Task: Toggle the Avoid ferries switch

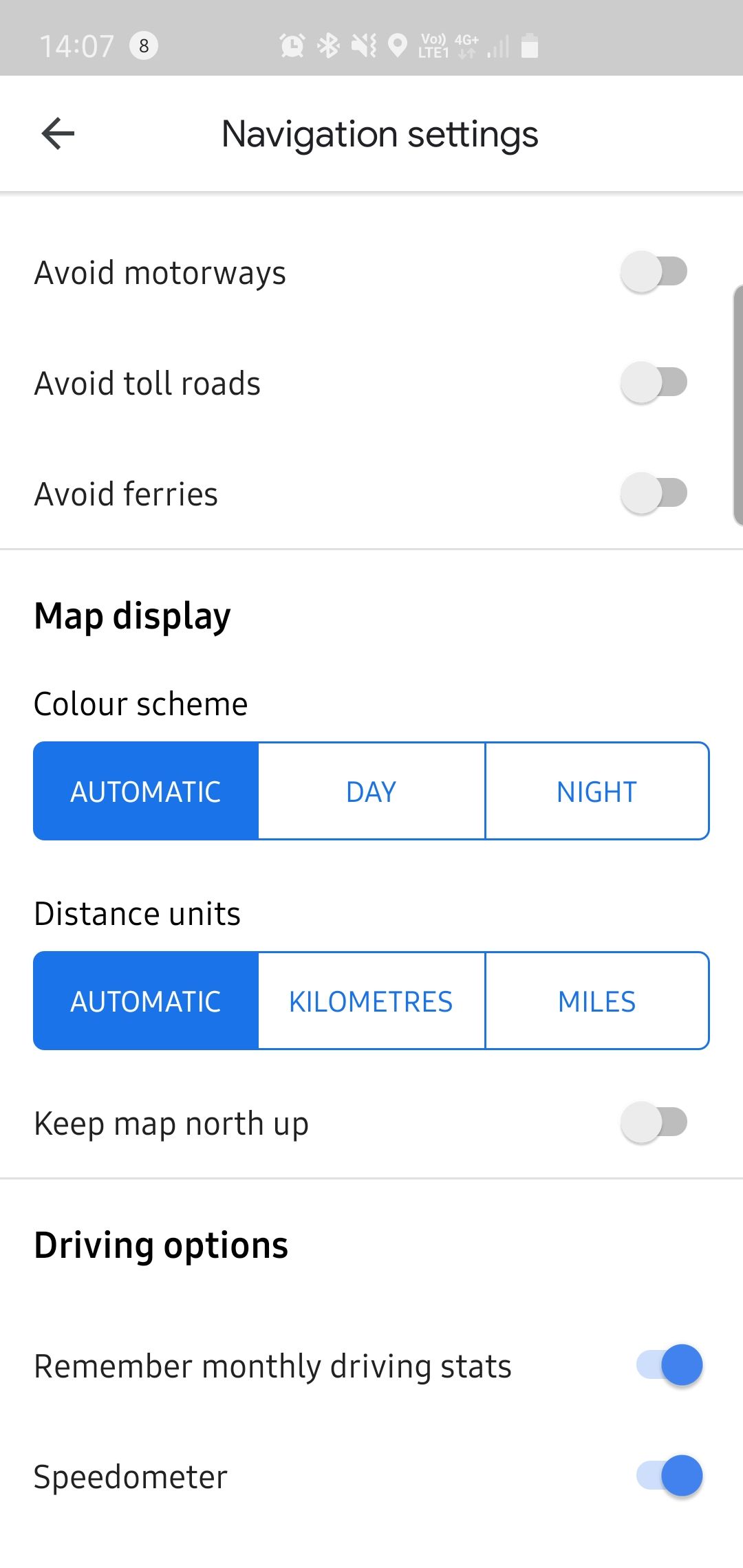Action: tap(654, 493)
